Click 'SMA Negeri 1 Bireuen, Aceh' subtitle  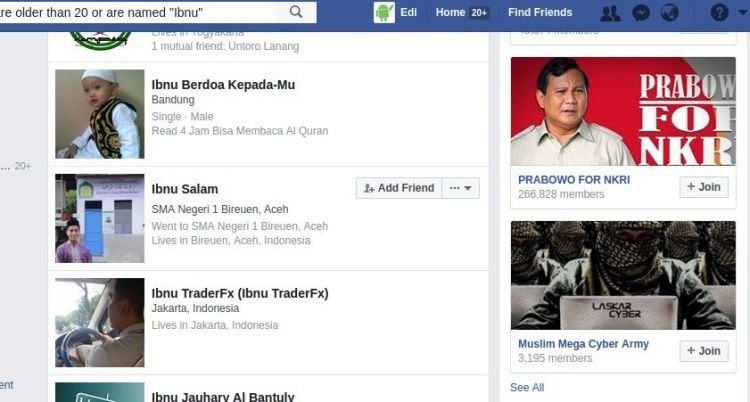pos(220,209)
